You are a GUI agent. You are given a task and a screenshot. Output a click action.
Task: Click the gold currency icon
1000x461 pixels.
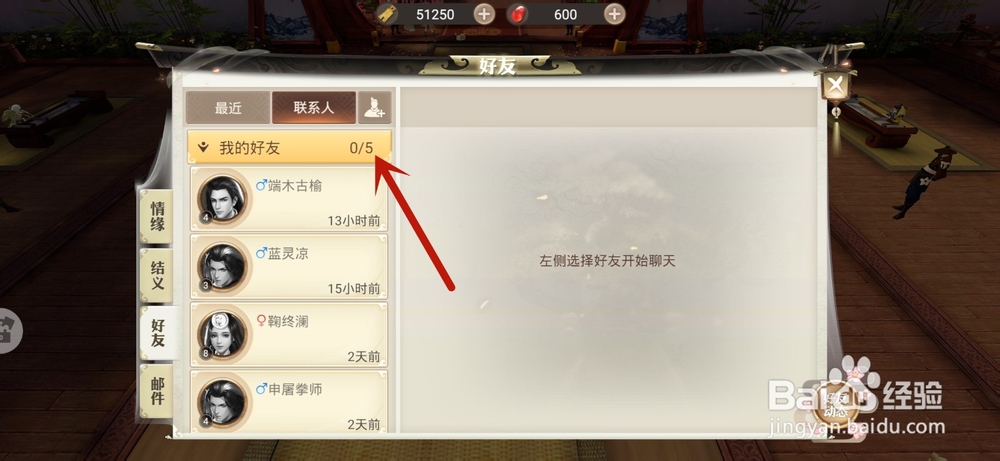(388, 14)
